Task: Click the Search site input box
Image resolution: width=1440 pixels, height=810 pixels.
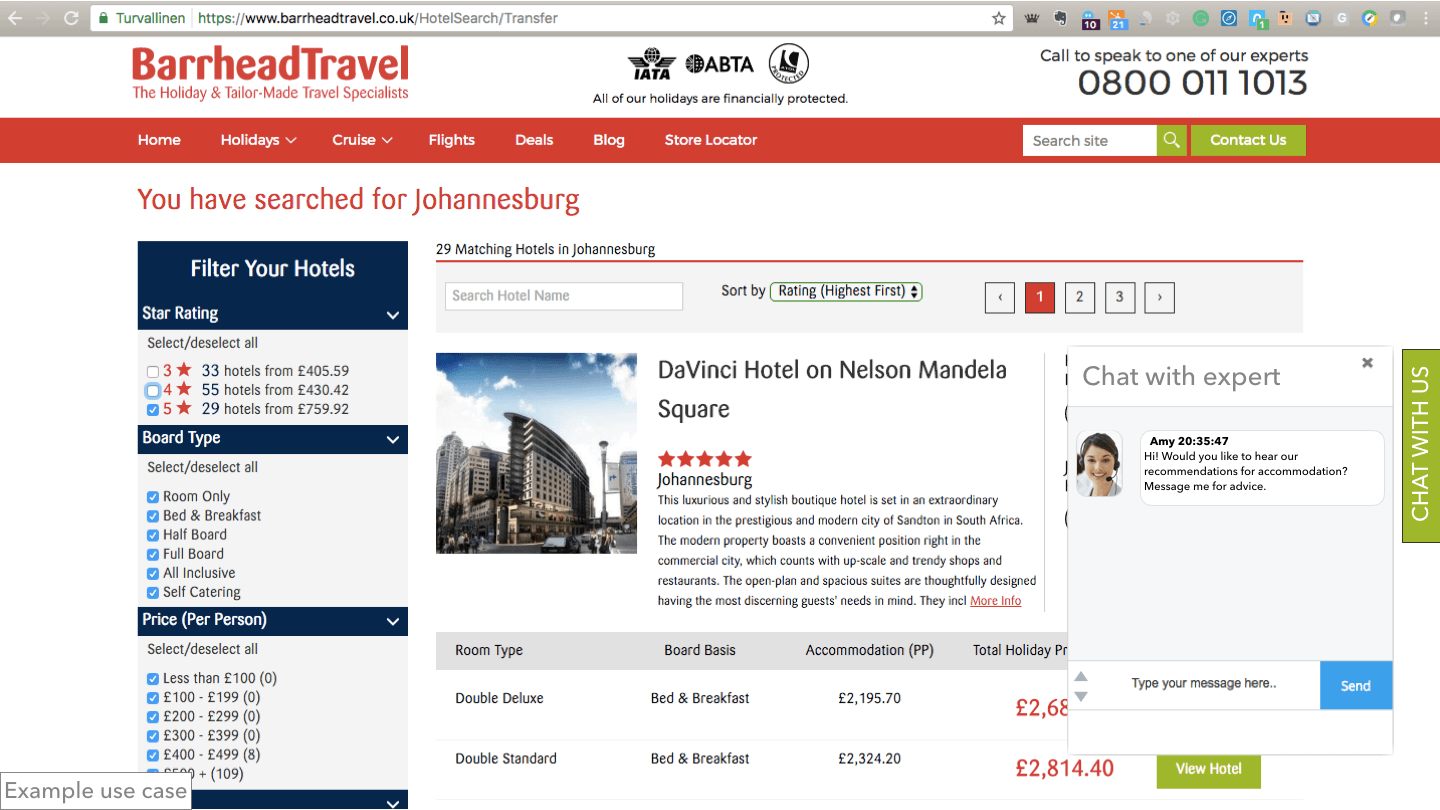Action: 1090,140
